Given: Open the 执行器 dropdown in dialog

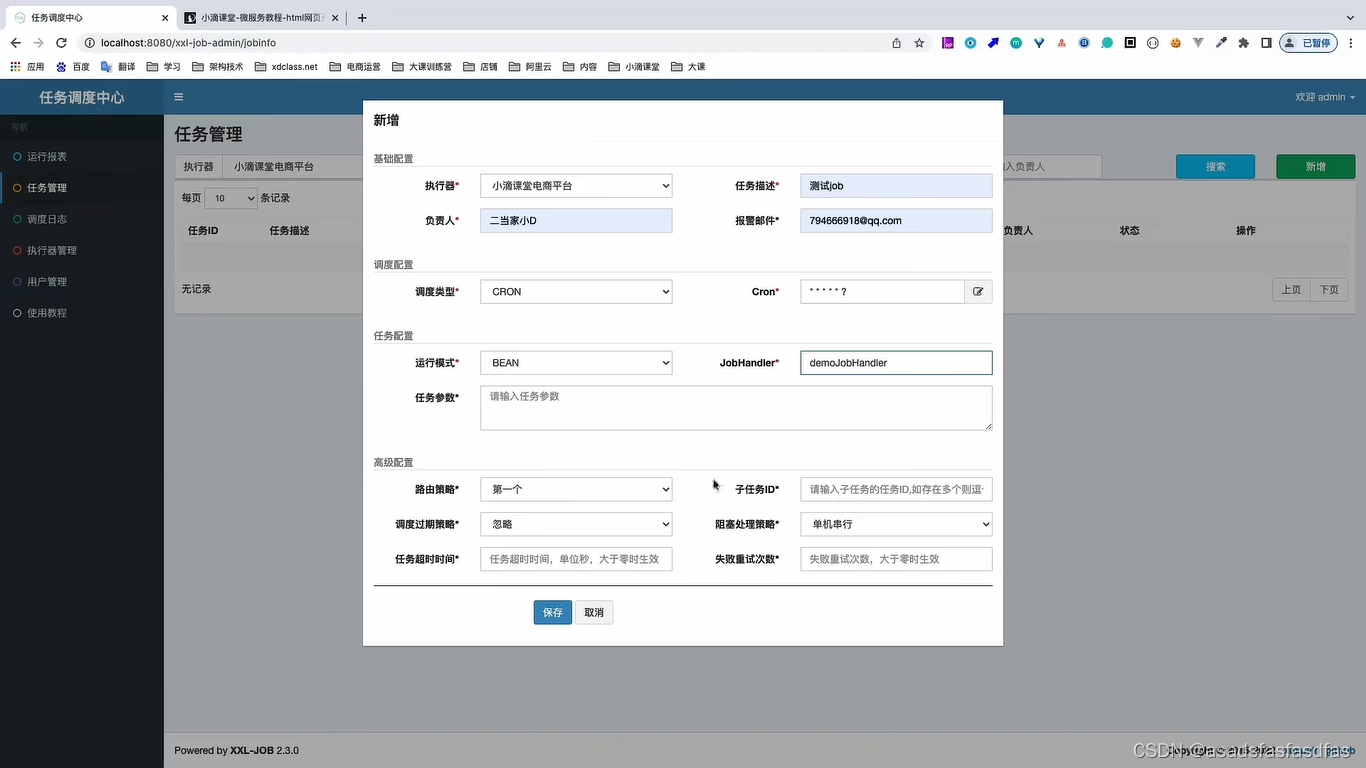Looking at the screenshot, I should (x=576, y=186).
